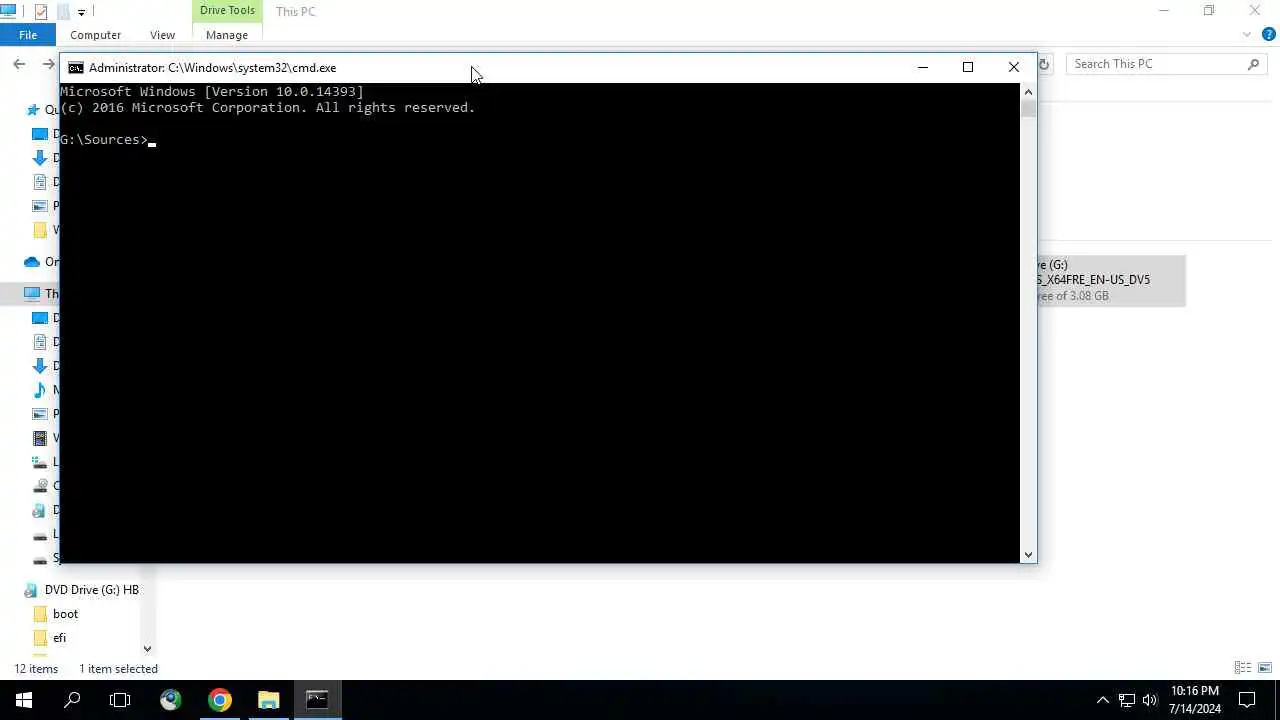Show hidden system tray icons
Screen dimensions: 1280x720
[x=1103, y=700]
